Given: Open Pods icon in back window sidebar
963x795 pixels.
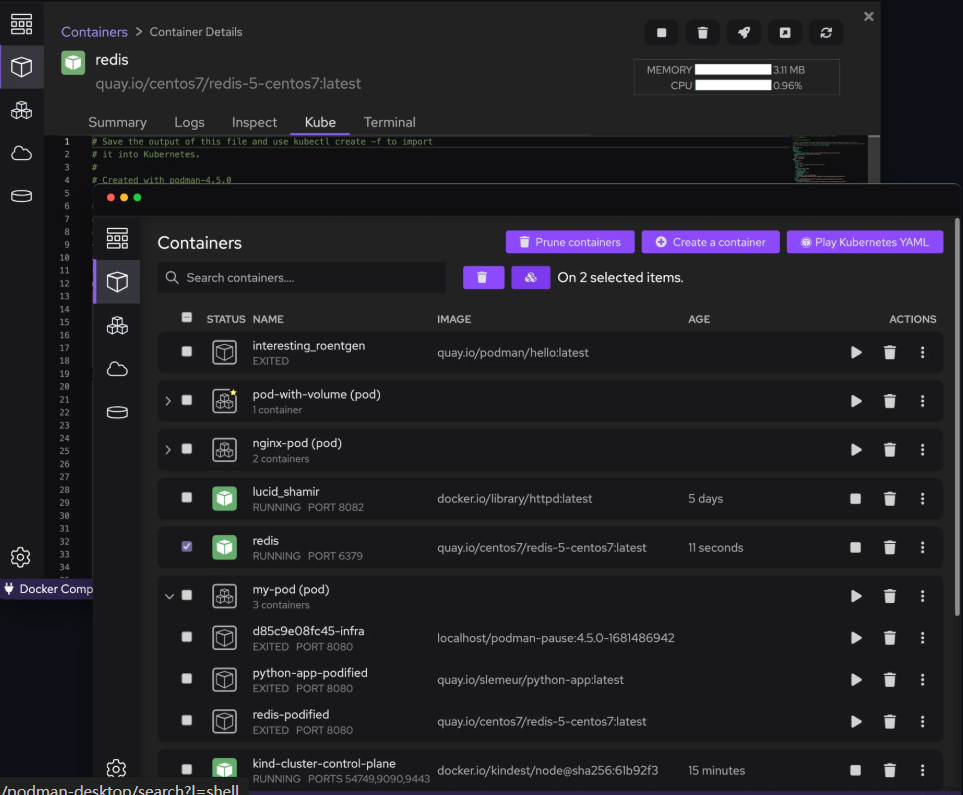Looking at the screenshot, I should [21, 111].
